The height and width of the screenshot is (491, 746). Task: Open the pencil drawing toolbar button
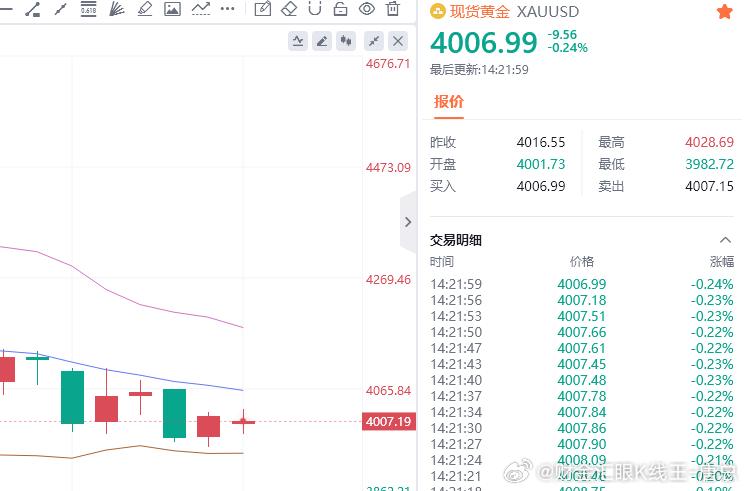pyautogui.click(x=322, y=41)
